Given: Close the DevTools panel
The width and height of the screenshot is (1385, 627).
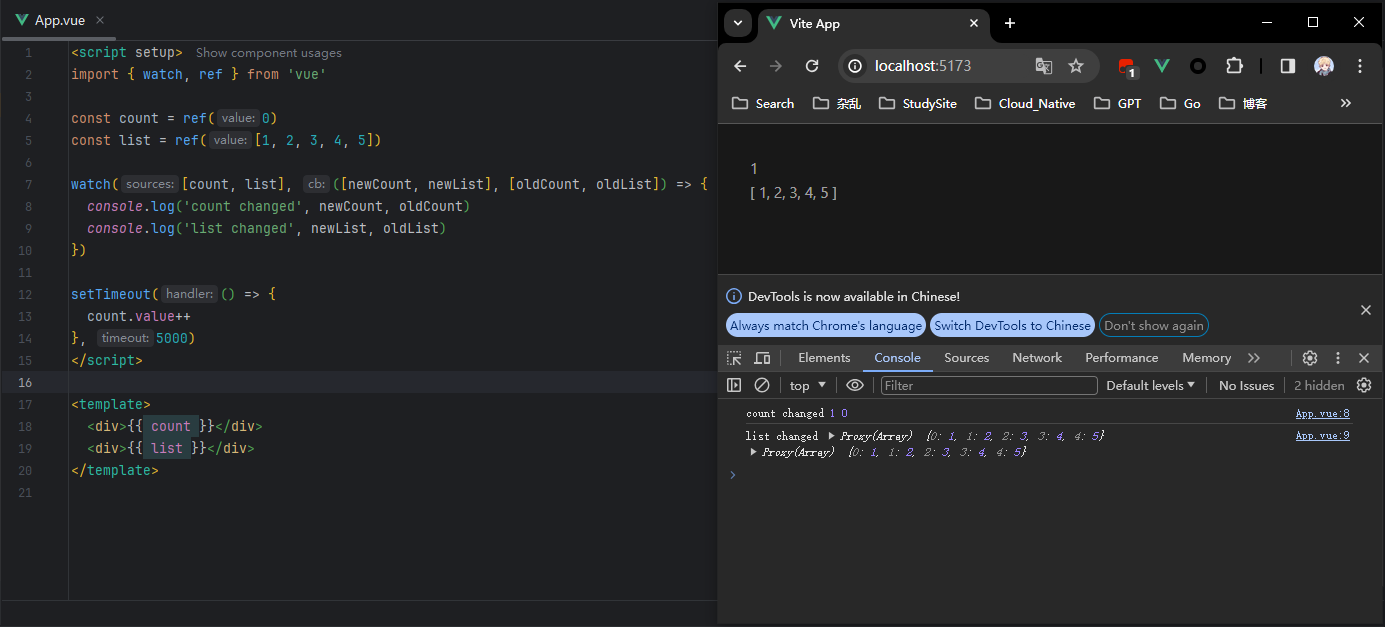Looking at the screenshot, I should 1364,358.
